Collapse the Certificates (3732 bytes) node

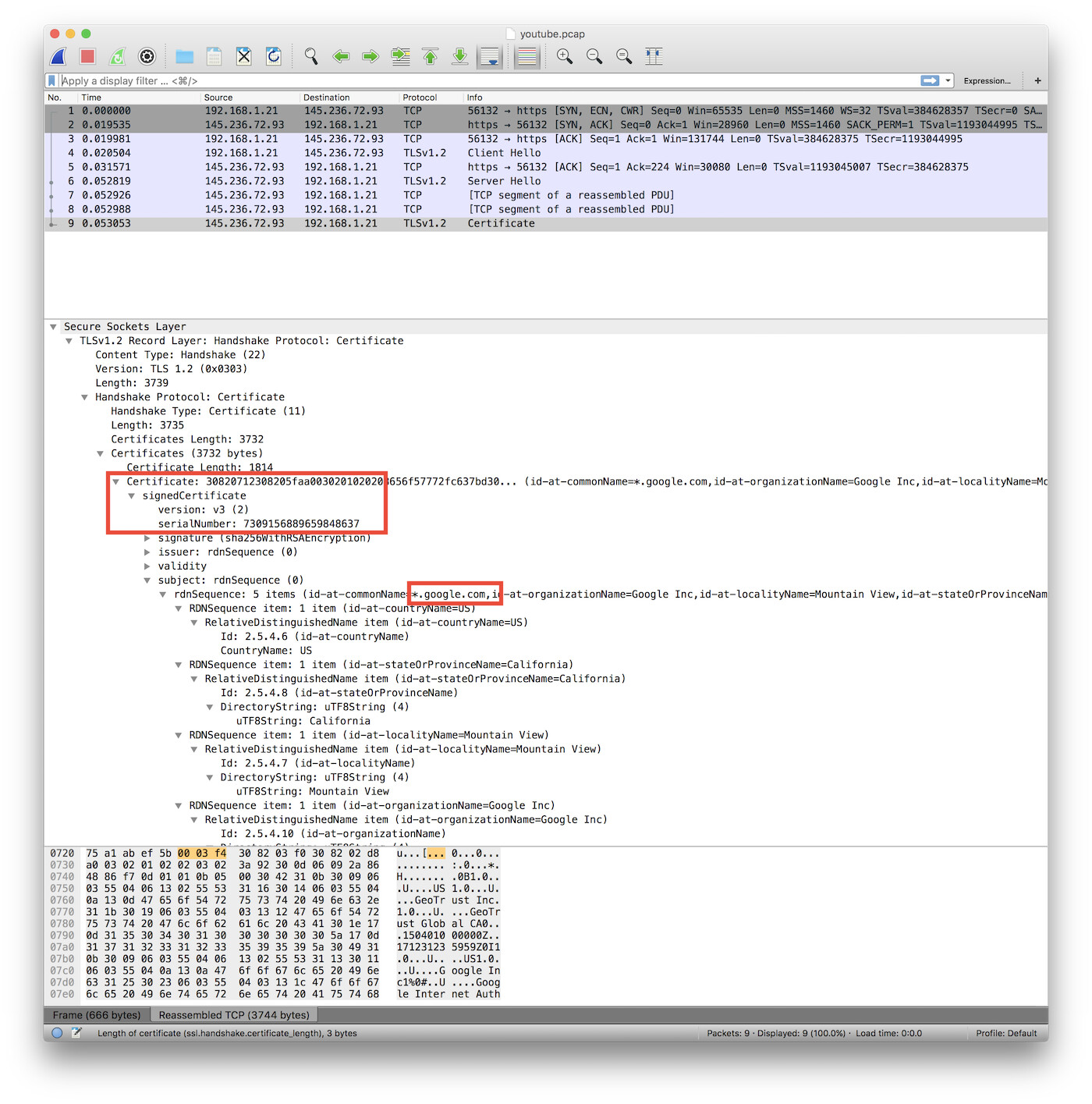(100, 453)
